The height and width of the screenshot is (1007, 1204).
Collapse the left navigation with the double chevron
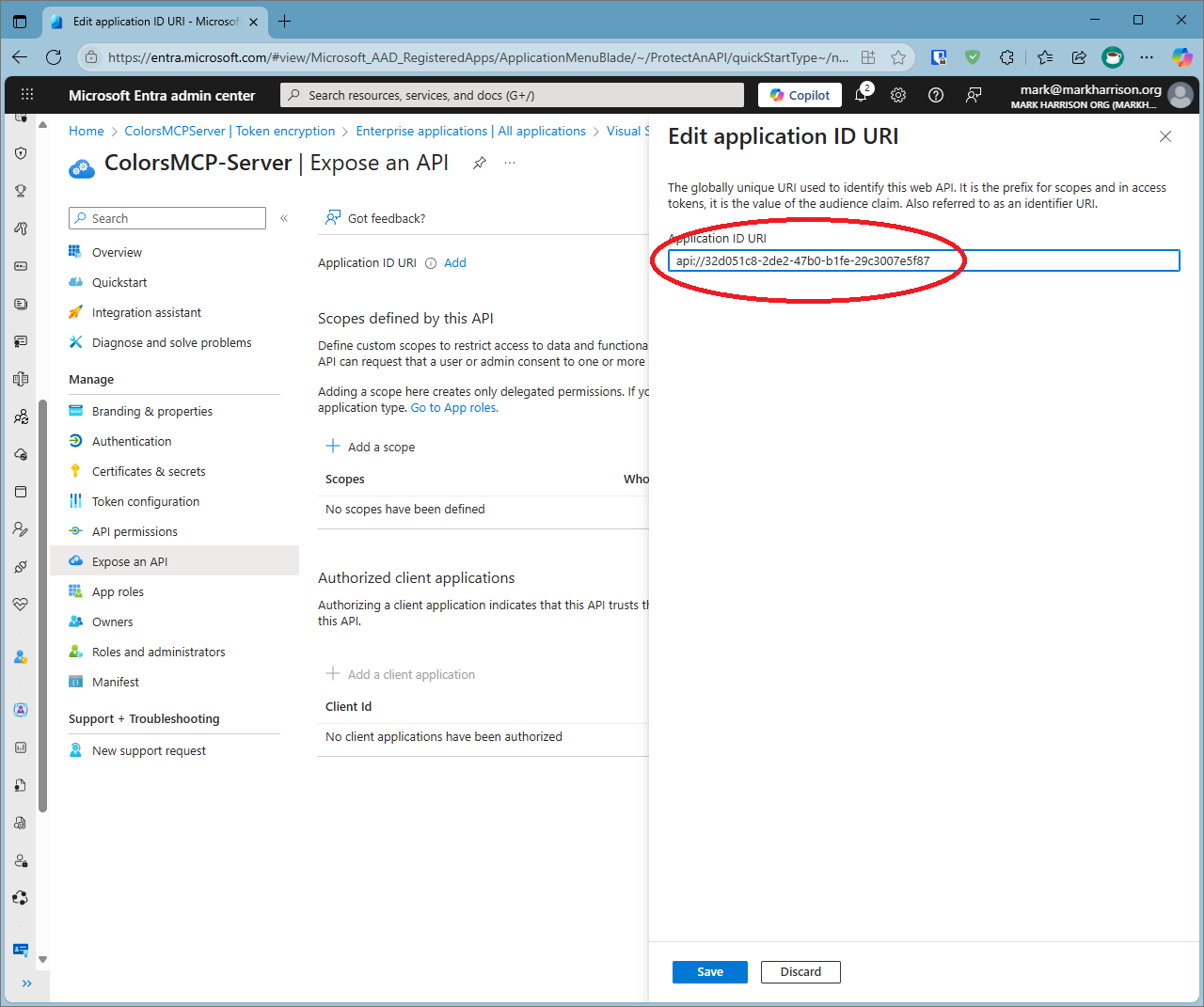pos(284,217)
